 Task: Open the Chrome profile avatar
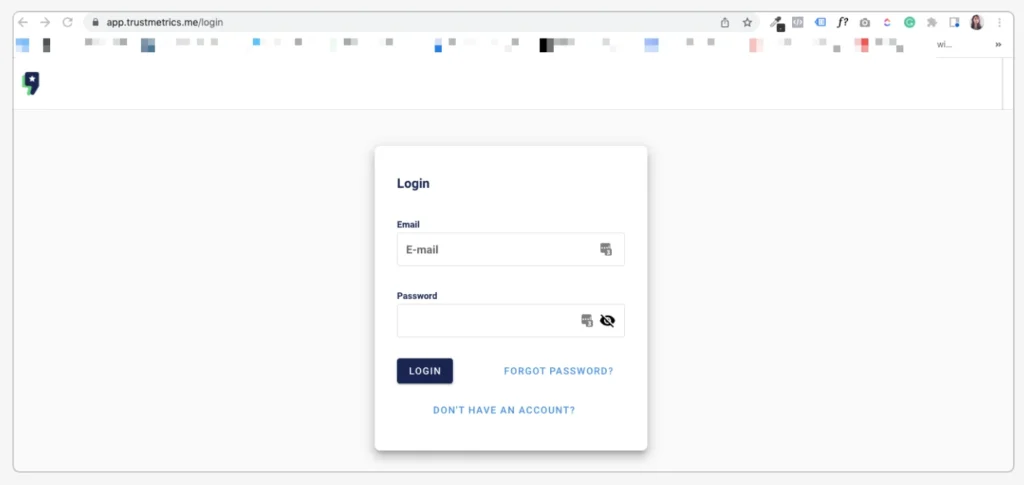pos(976,22)
